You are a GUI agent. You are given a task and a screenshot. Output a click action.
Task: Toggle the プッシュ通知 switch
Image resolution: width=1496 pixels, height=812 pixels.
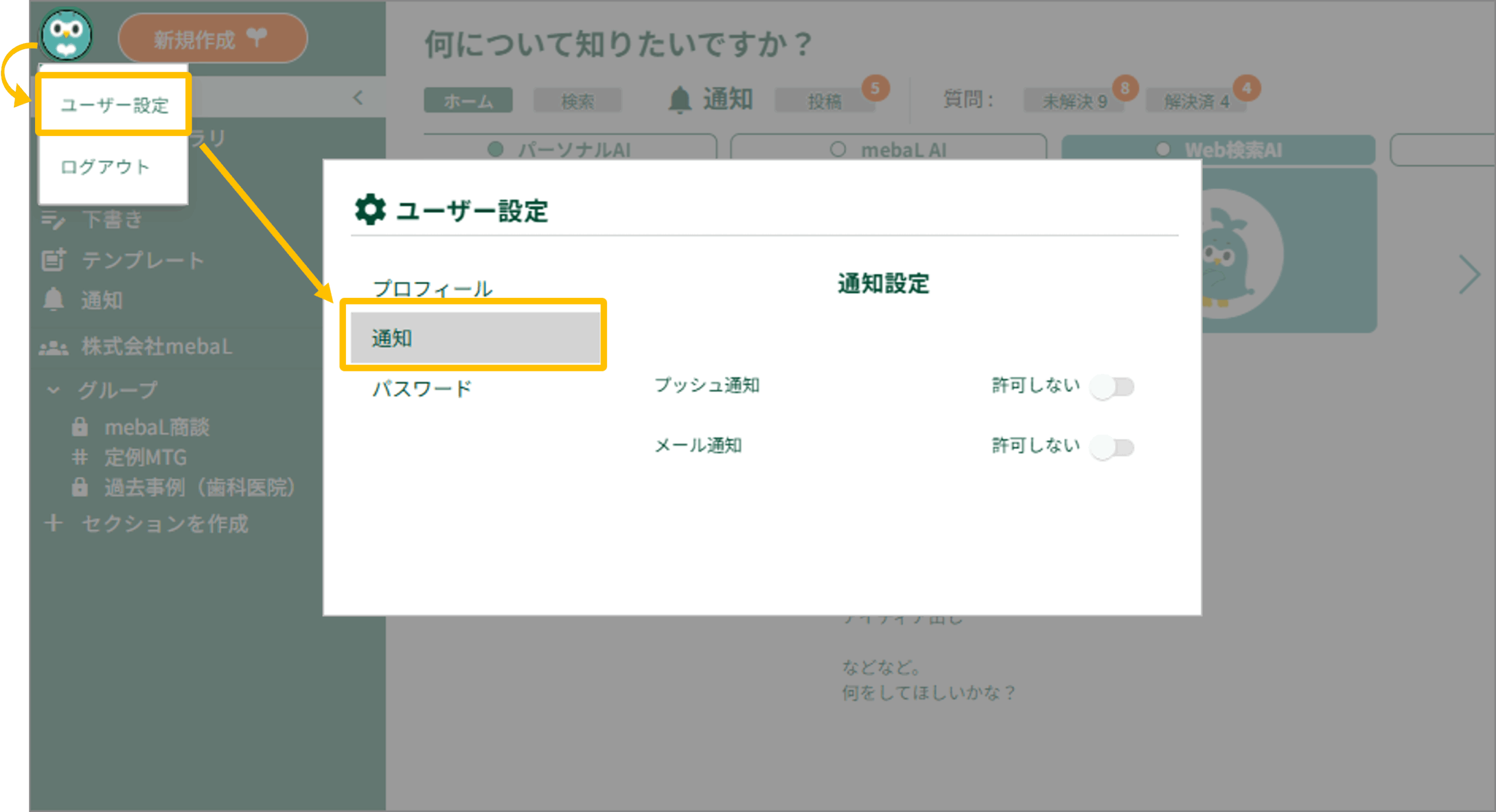[x=1111, y=387]
